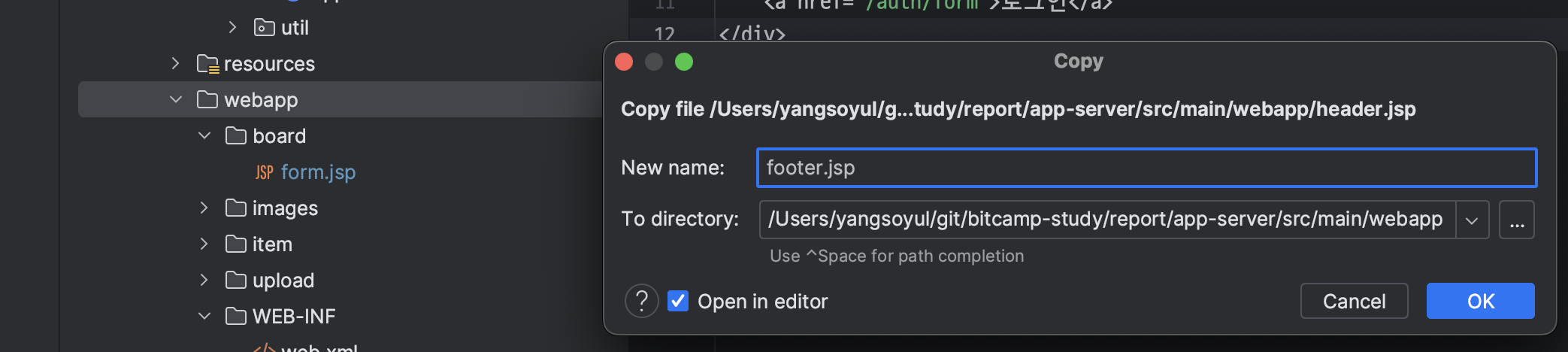
Task: Click the To directory path field
Action: (x=1107, y=219)
